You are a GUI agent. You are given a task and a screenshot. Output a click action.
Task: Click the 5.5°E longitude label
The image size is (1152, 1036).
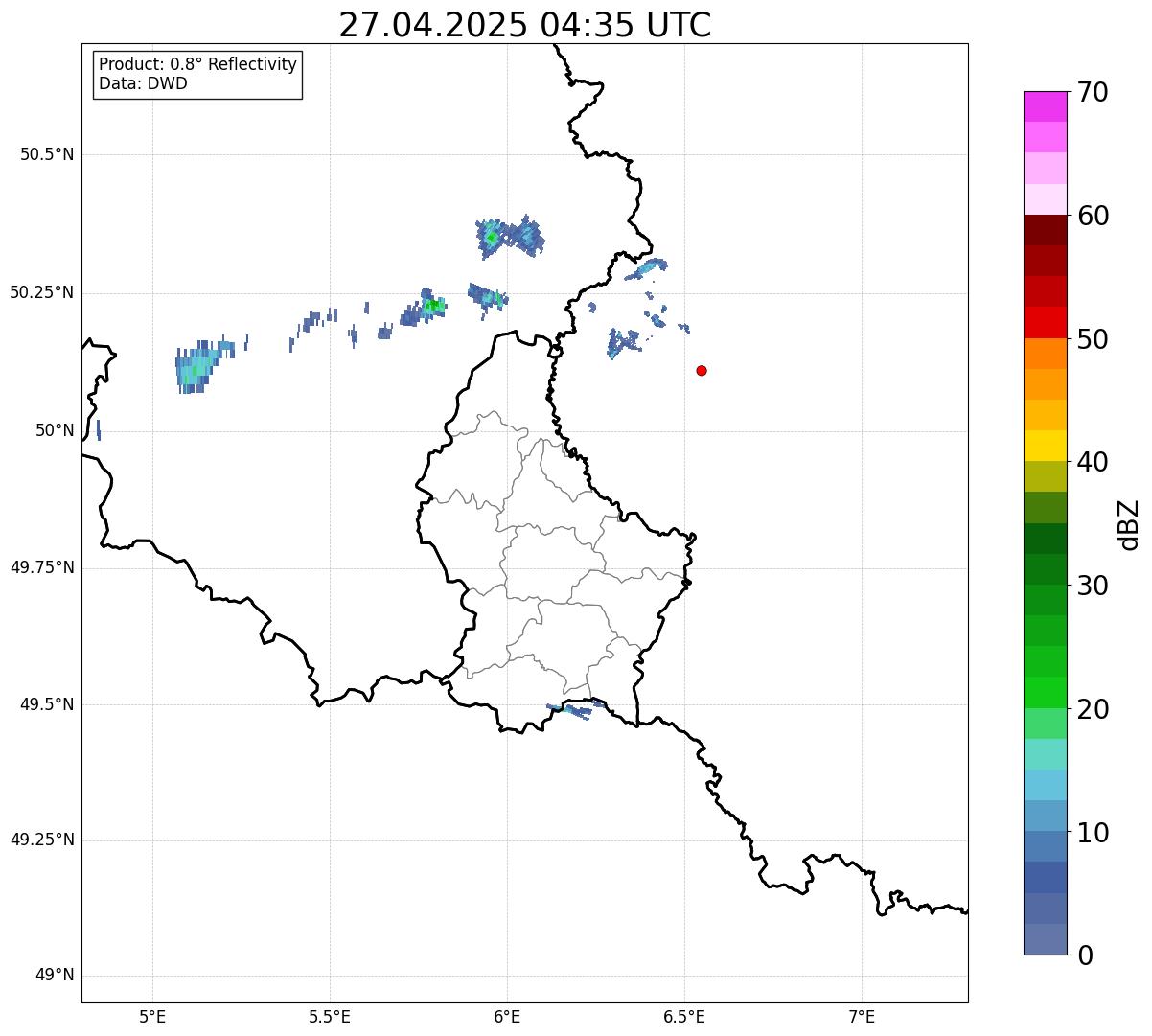[x=330, y=1016]
